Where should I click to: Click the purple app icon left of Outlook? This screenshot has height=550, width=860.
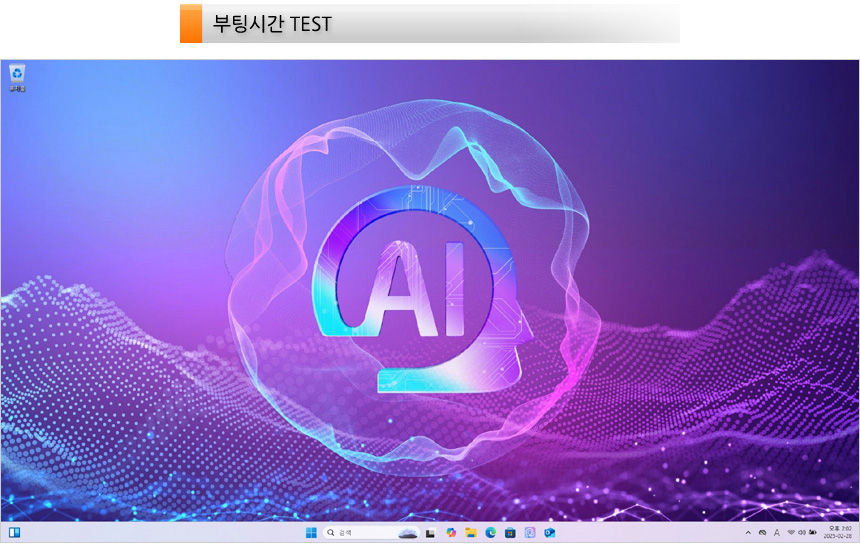click(530, 532)
